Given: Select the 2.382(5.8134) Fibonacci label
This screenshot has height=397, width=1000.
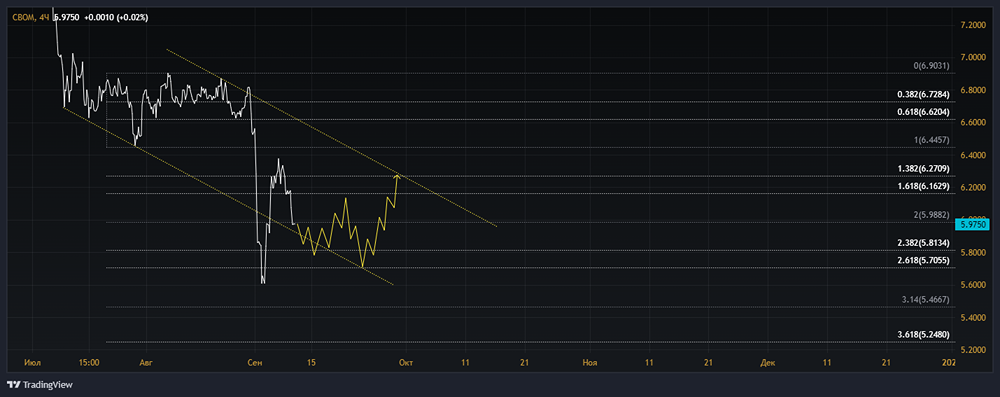Looking at the screenshot, I should pyautogui.click(x=924, y=243).
